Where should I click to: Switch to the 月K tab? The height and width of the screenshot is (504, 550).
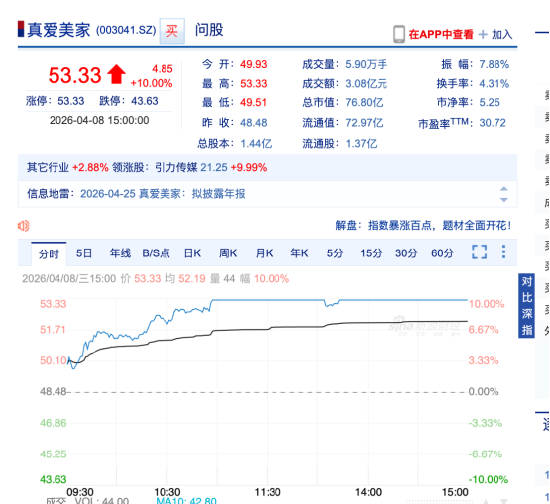pyautogui.click(x=264, y=253)
